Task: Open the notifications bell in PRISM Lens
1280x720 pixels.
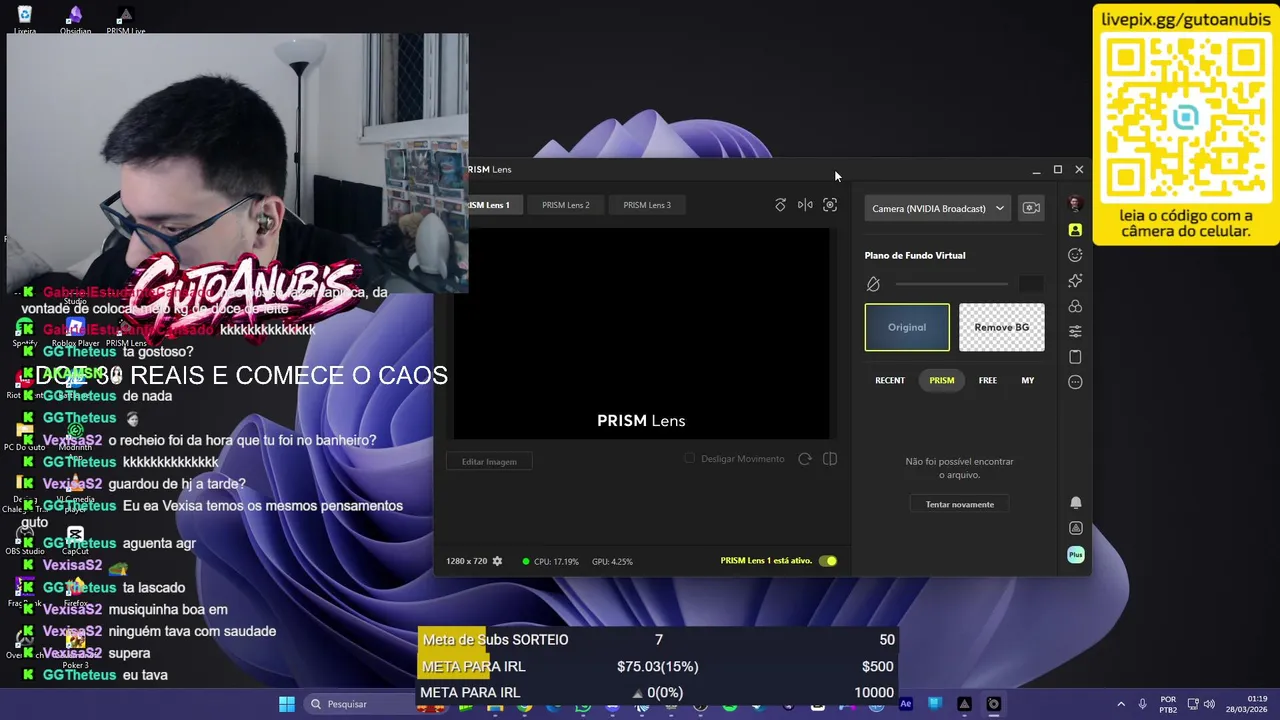Action: point(1075,502)
